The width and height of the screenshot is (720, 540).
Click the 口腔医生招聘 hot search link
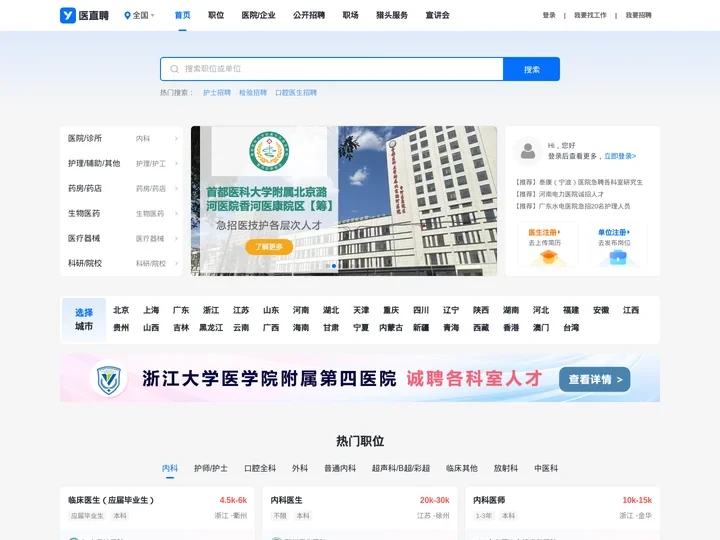[x=296, y=93]
